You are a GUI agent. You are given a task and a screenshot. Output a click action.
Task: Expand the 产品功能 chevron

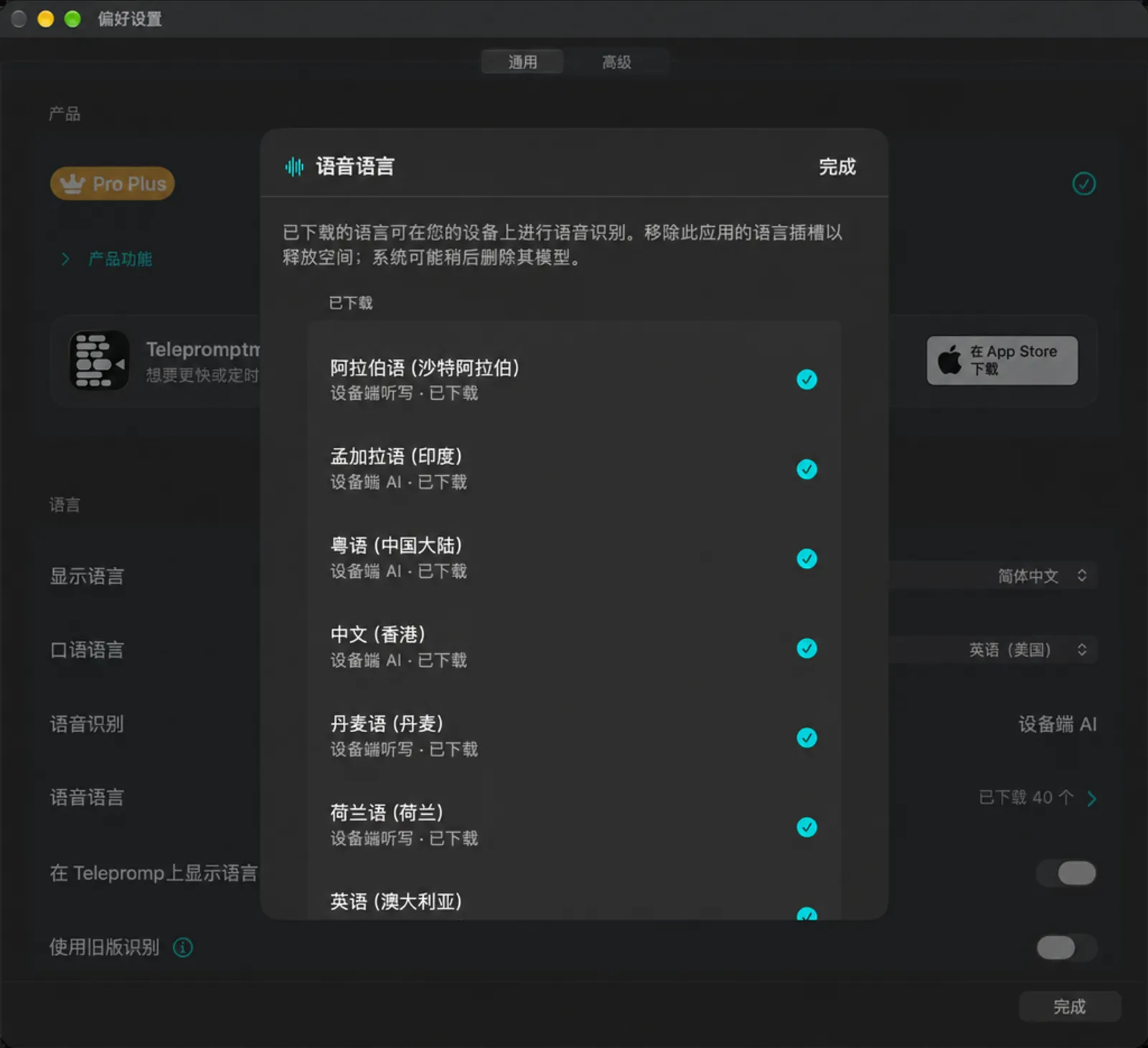(x=65, y=259)
